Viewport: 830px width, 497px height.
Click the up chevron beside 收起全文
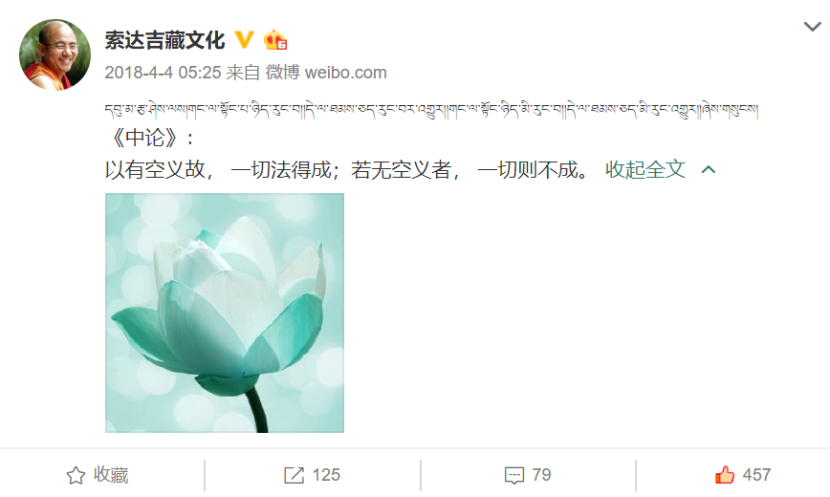pyautogui.click(x=708, y=169)
